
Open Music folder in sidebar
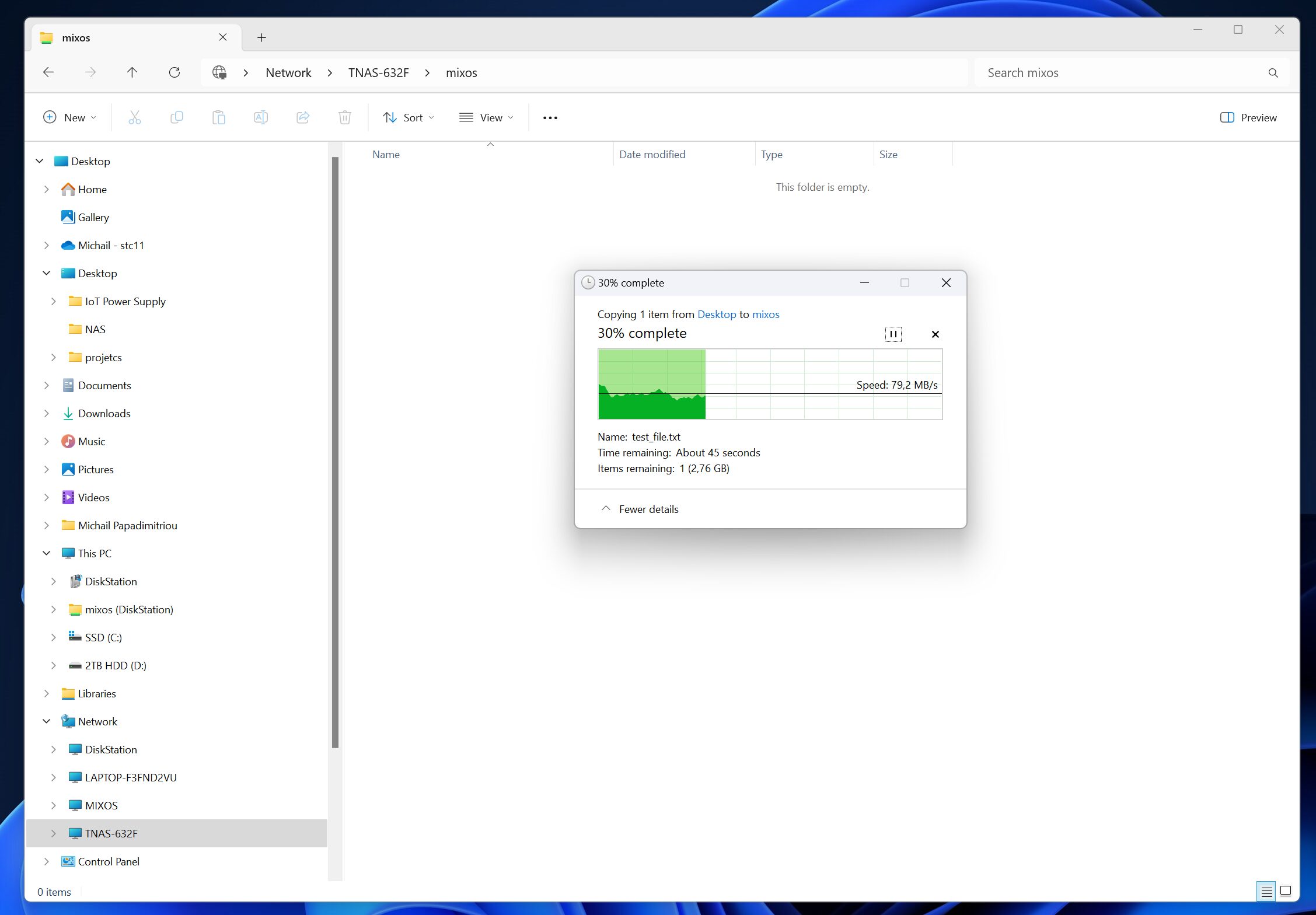[92, 442]
